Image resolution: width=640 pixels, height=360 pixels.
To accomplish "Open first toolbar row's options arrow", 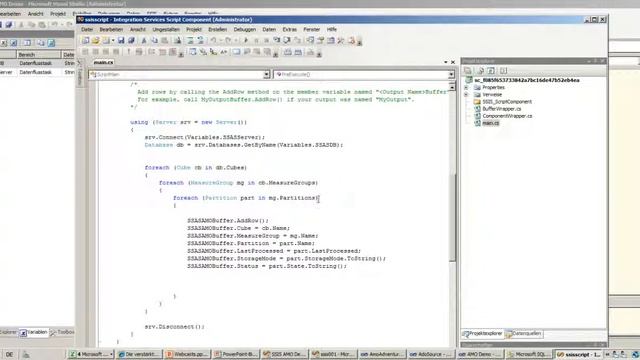I will click(x=359, y=42).
